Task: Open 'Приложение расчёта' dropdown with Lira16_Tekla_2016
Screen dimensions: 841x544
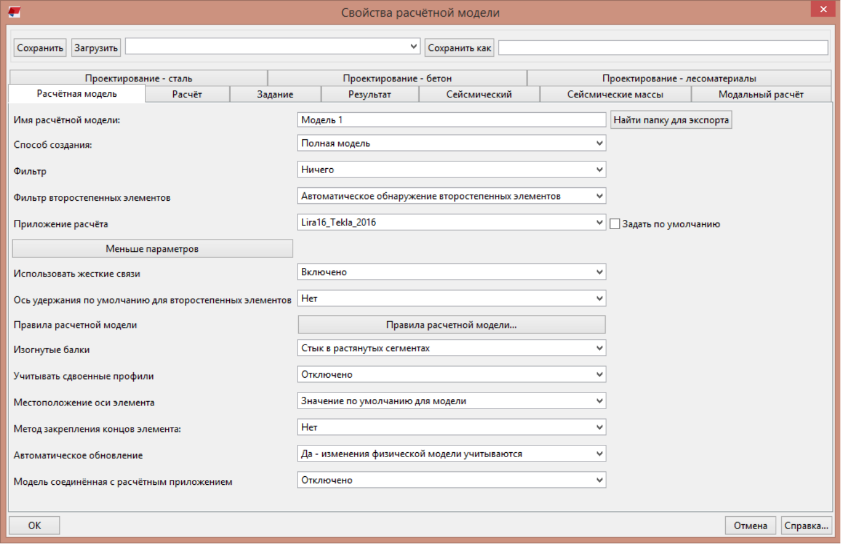Action: click(452, 223)
